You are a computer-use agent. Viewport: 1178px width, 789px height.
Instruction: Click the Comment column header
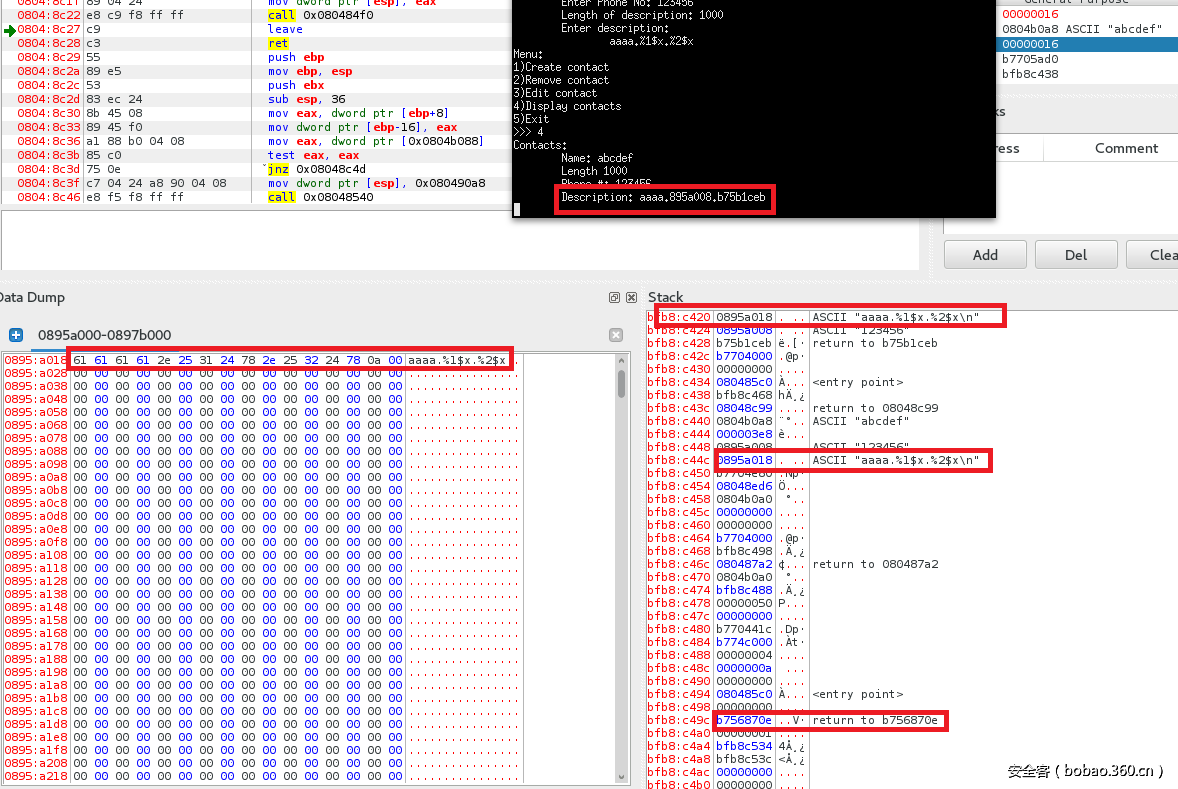point(1125,148)
